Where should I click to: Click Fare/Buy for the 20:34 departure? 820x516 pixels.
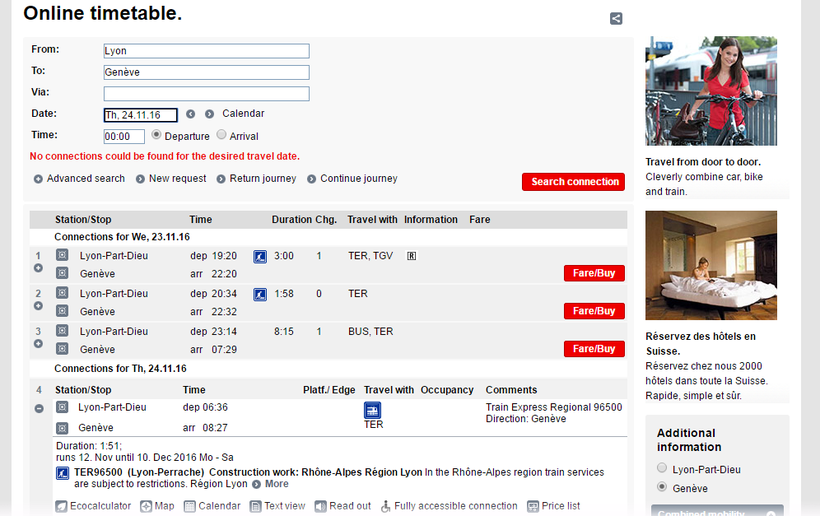pyautogui.click(x=594, y=311)
